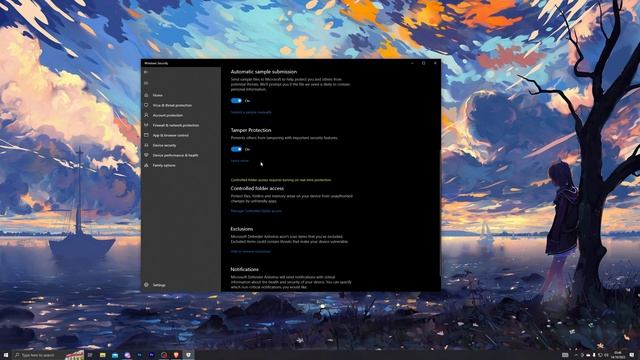Open Add or remove exclusions link

(251, 251)
